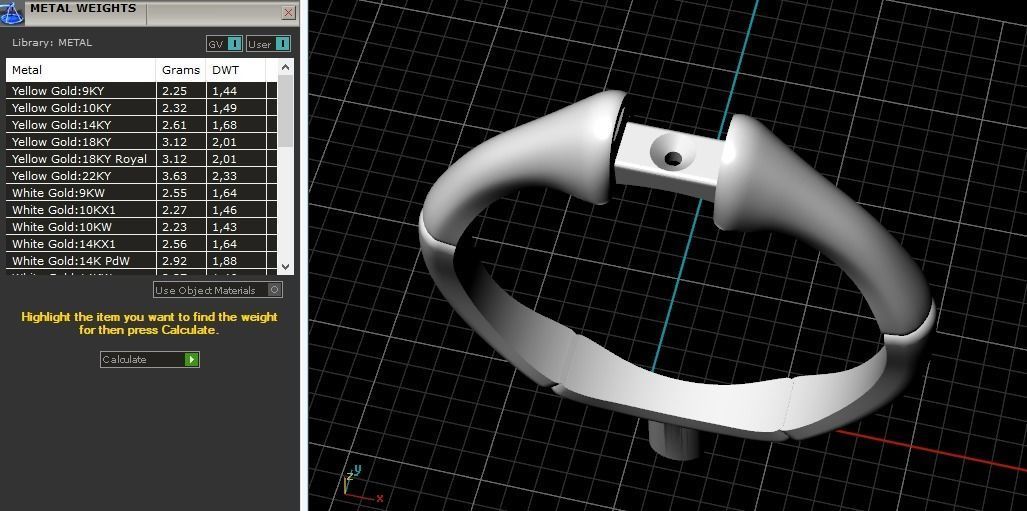Image resolution: width=1027 pixels, height=511 pixels.
Task: Select the White Gold:10KX1 row
Action: click(x=141, y=210)
